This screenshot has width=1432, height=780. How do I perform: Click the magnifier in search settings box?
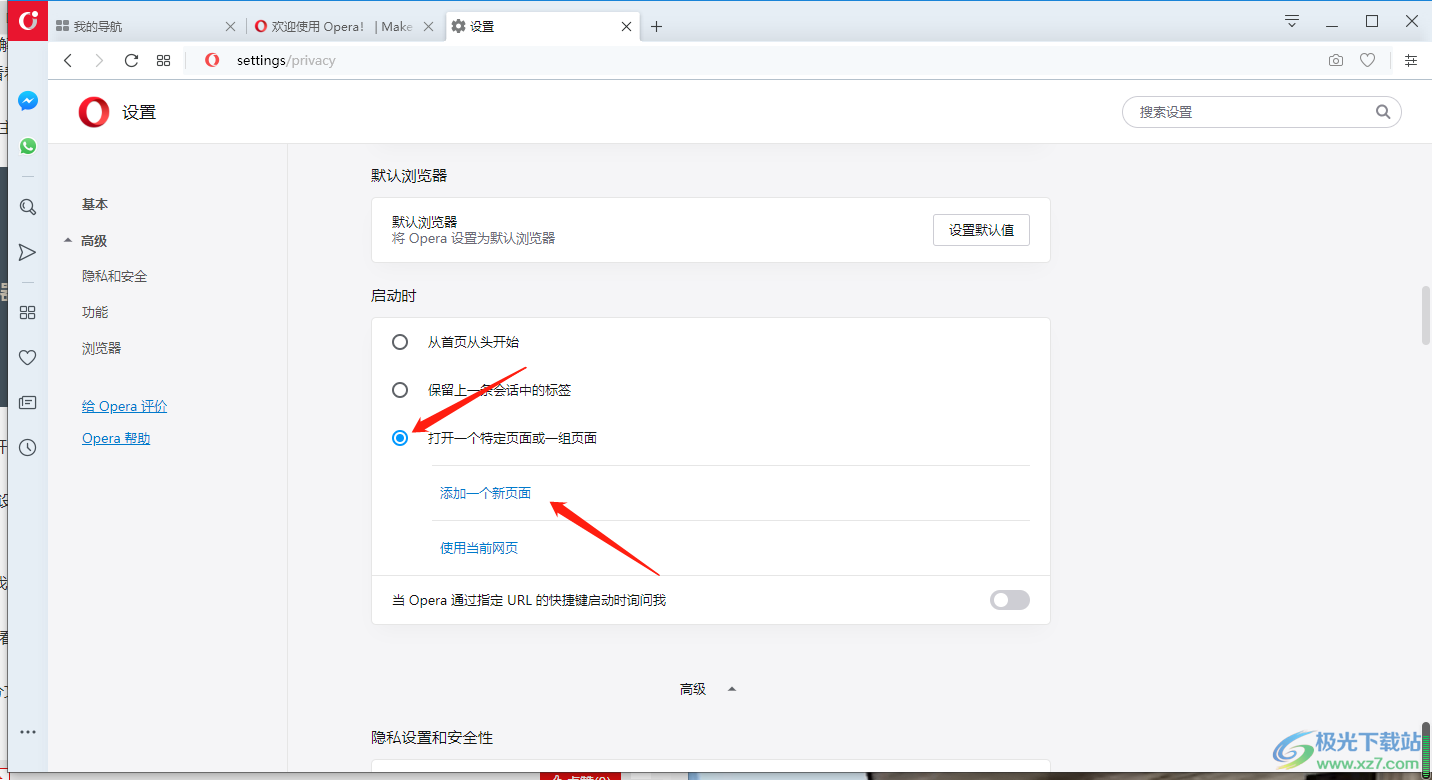(x=1383, y=112)
